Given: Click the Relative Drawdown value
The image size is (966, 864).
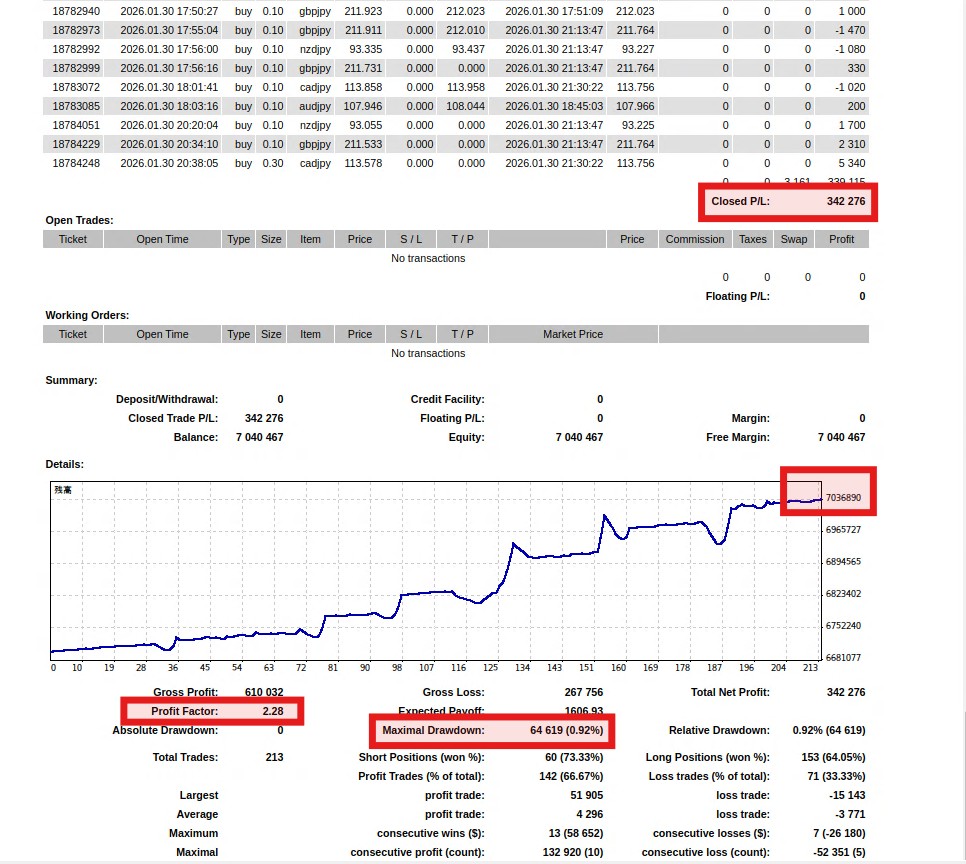Looking at the screenshot, I should [828, 731].
